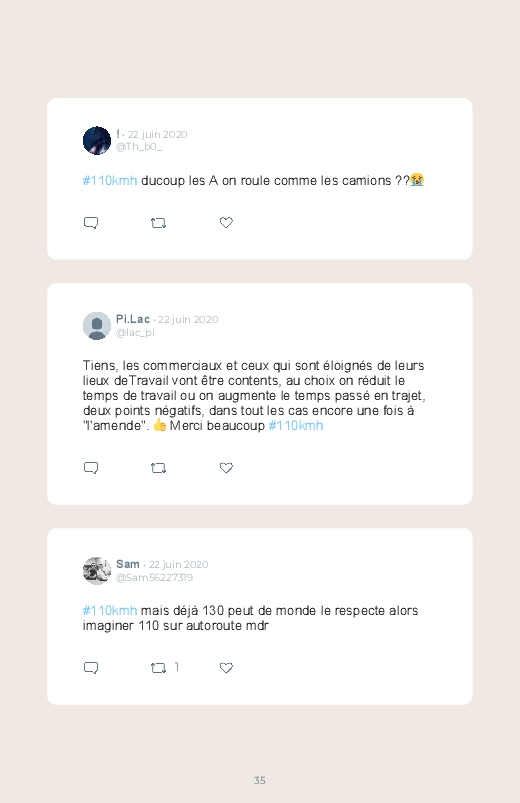Open #110kmh hashtag in Pi.Lac's tweet
Viewport: 520px width, 803px height.
pos(296,426)
